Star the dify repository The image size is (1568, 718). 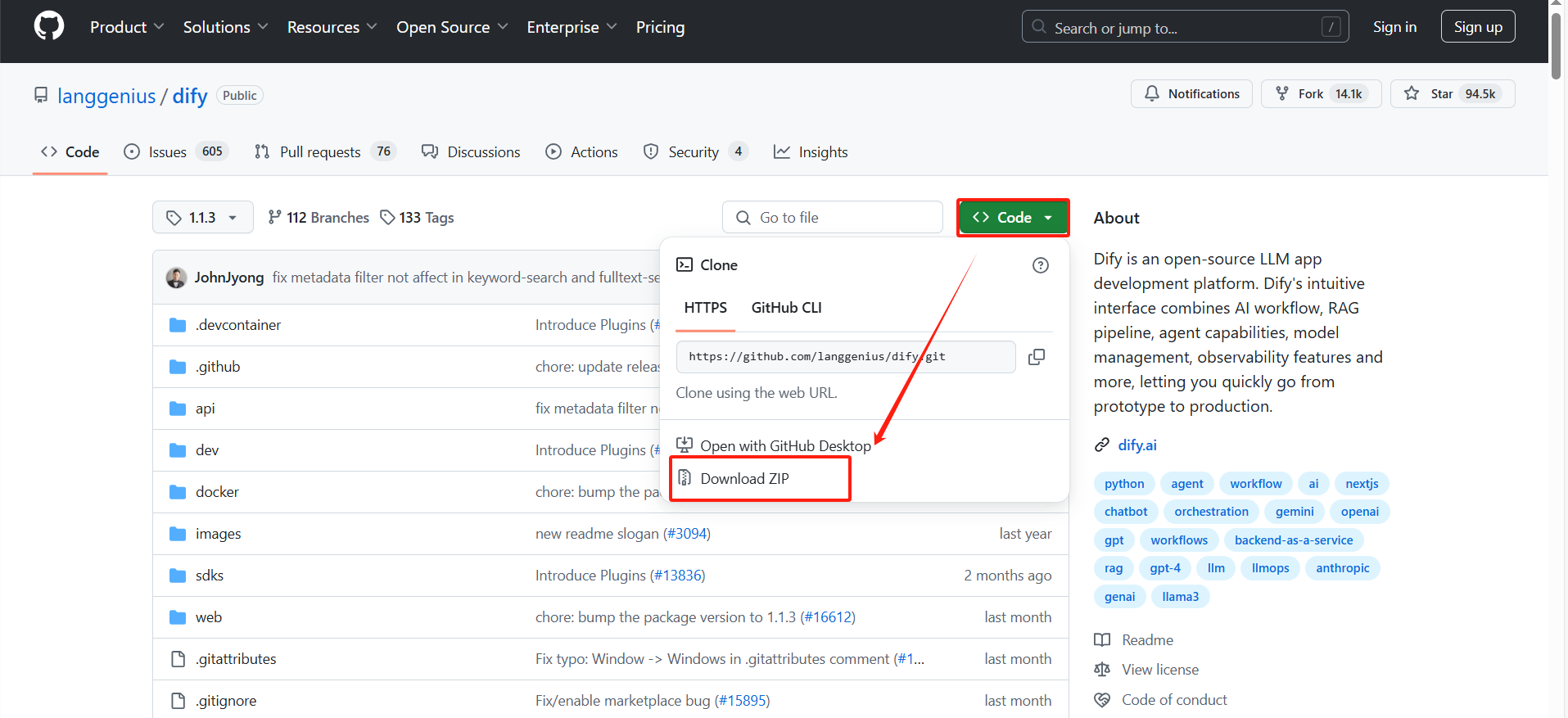(1453, 93)
